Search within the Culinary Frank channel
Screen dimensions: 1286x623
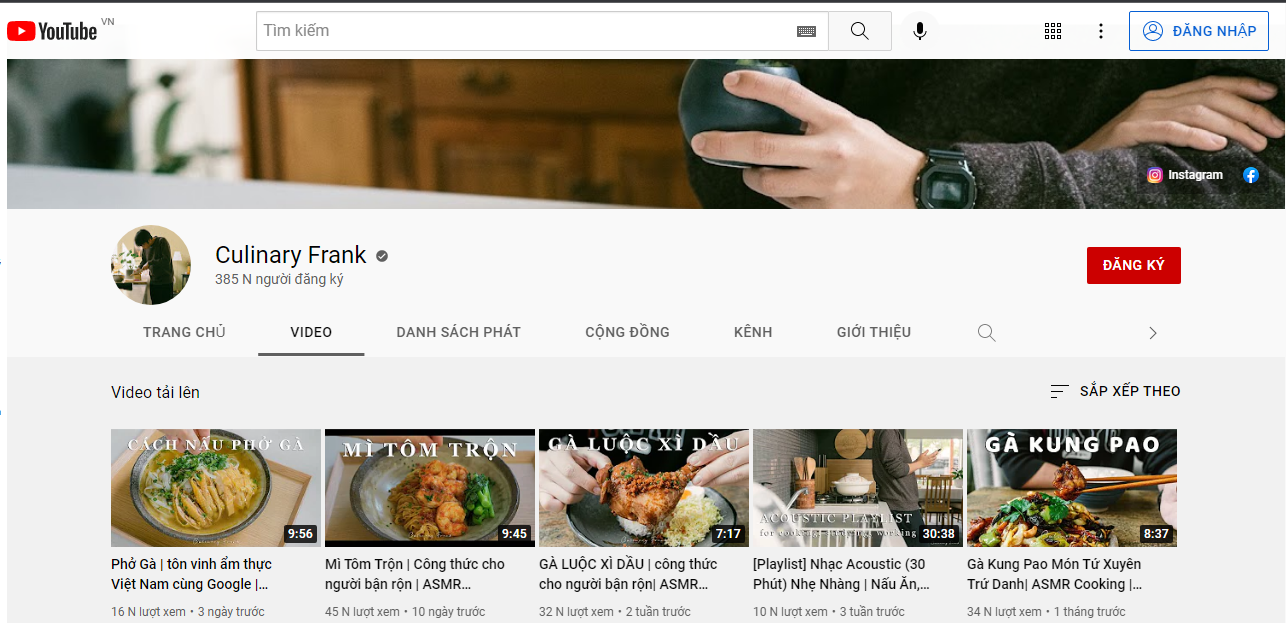(x=986, y=333)
